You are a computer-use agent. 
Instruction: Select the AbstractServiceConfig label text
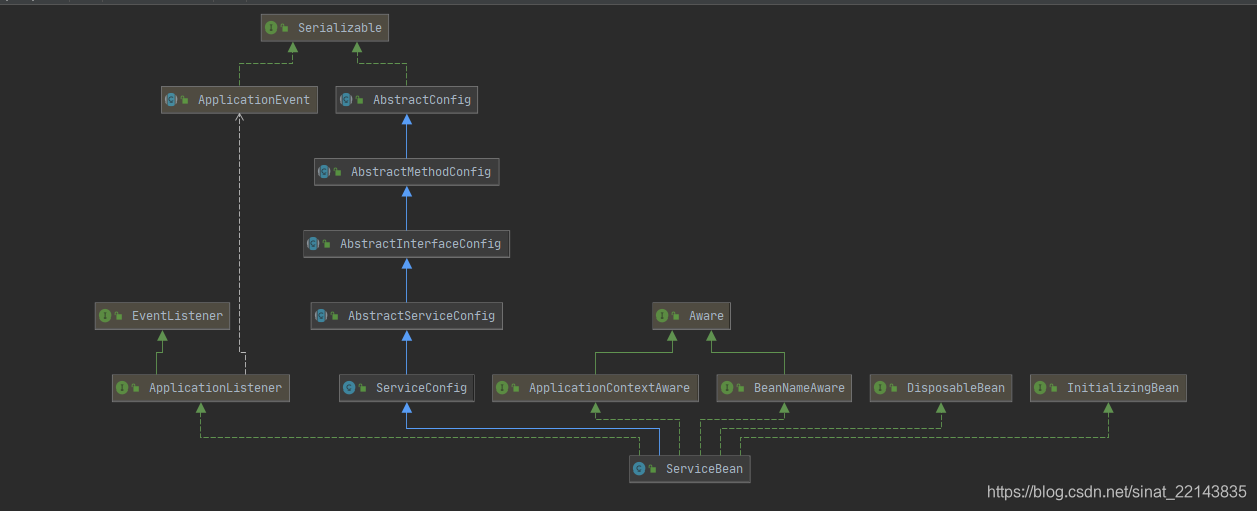[x=422, y=316]
